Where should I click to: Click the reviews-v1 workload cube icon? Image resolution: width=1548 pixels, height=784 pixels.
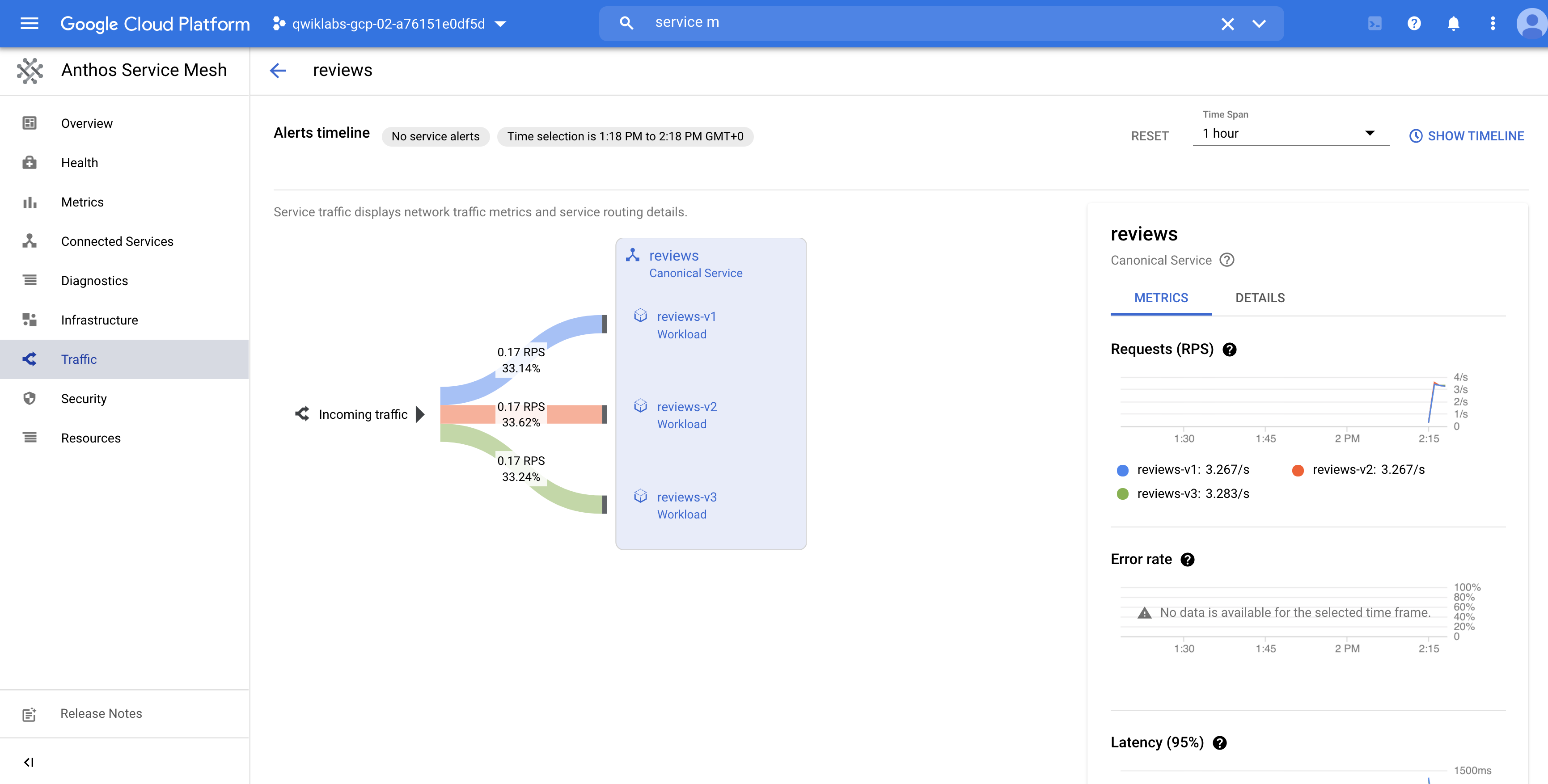point(641,316)
